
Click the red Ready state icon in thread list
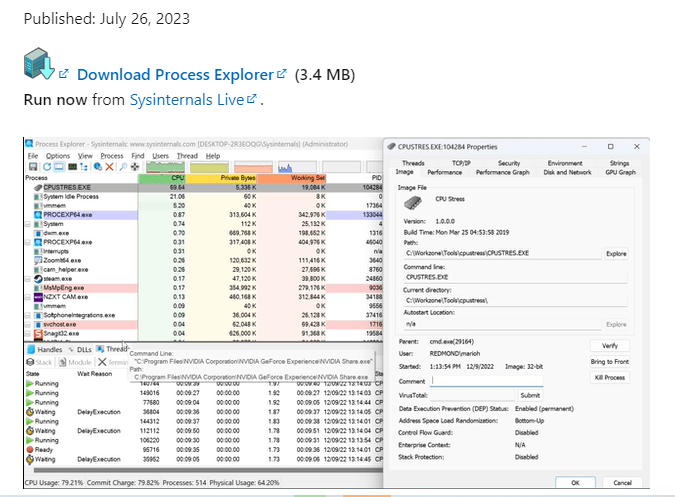click(x=30, y=450)
